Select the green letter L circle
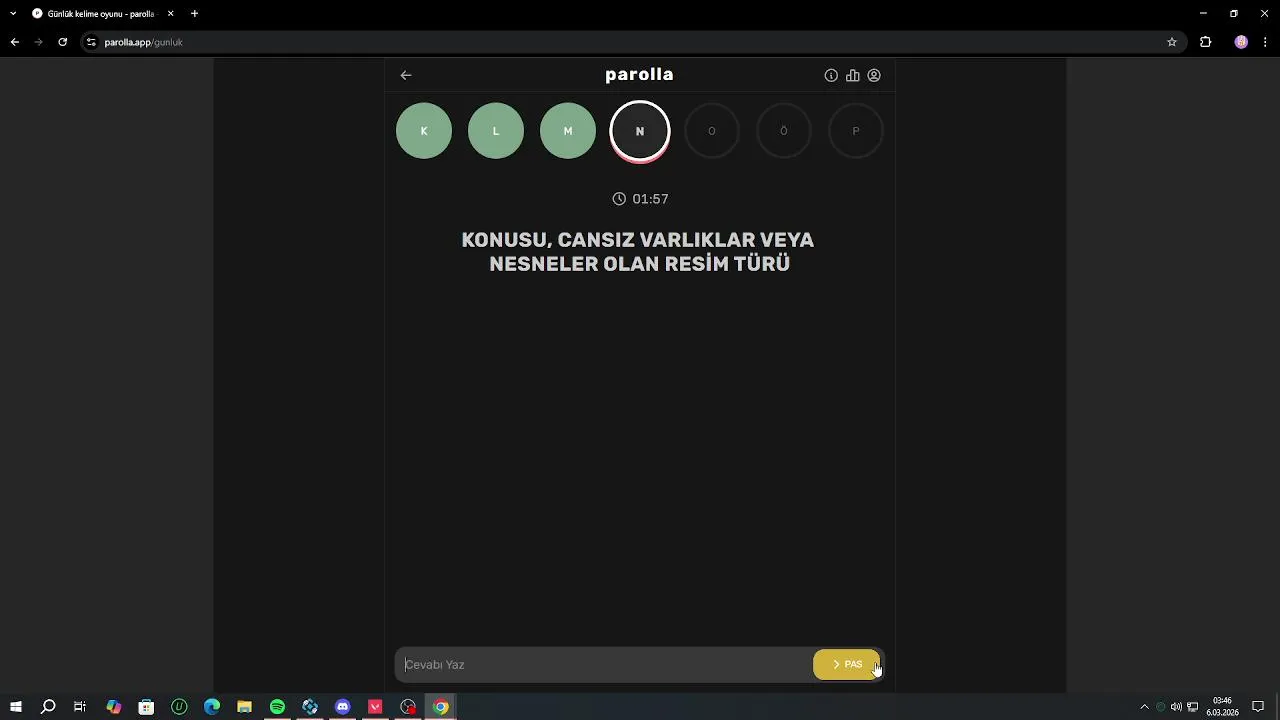 pyautogui.click(x=496, y=131)
